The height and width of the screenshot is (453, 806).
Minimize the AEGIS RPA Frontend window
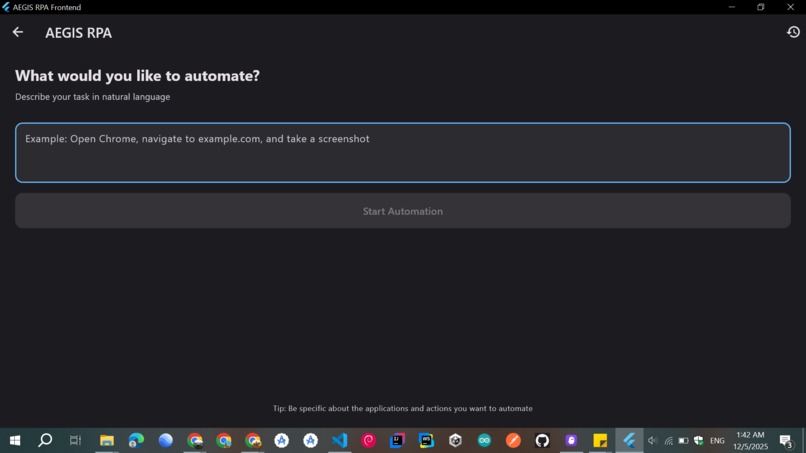click(x=731, y=7)
